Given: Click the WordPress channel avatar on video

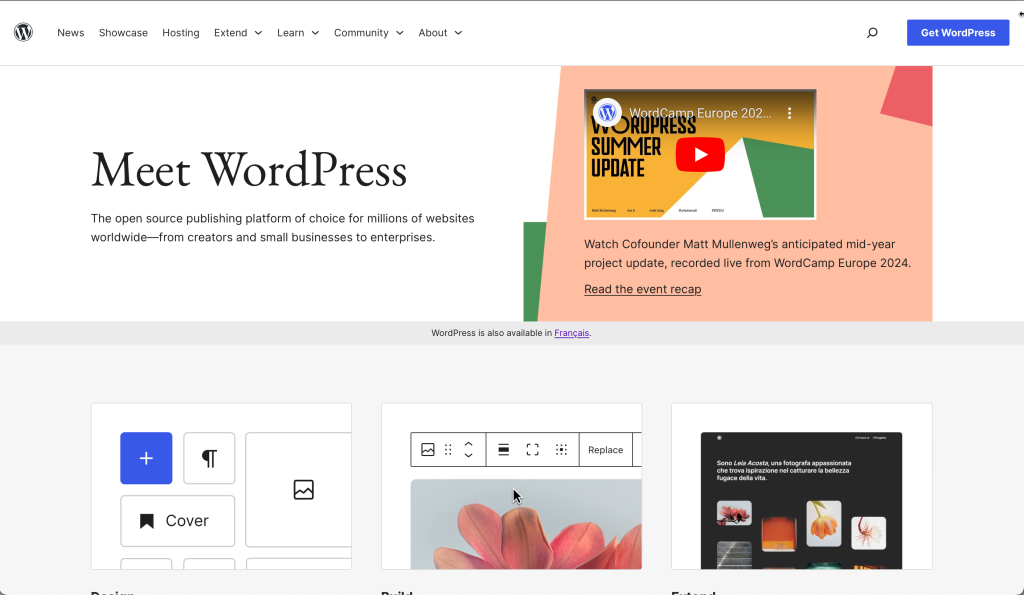Looking at the screenshot, I should (x=607, y=113).
